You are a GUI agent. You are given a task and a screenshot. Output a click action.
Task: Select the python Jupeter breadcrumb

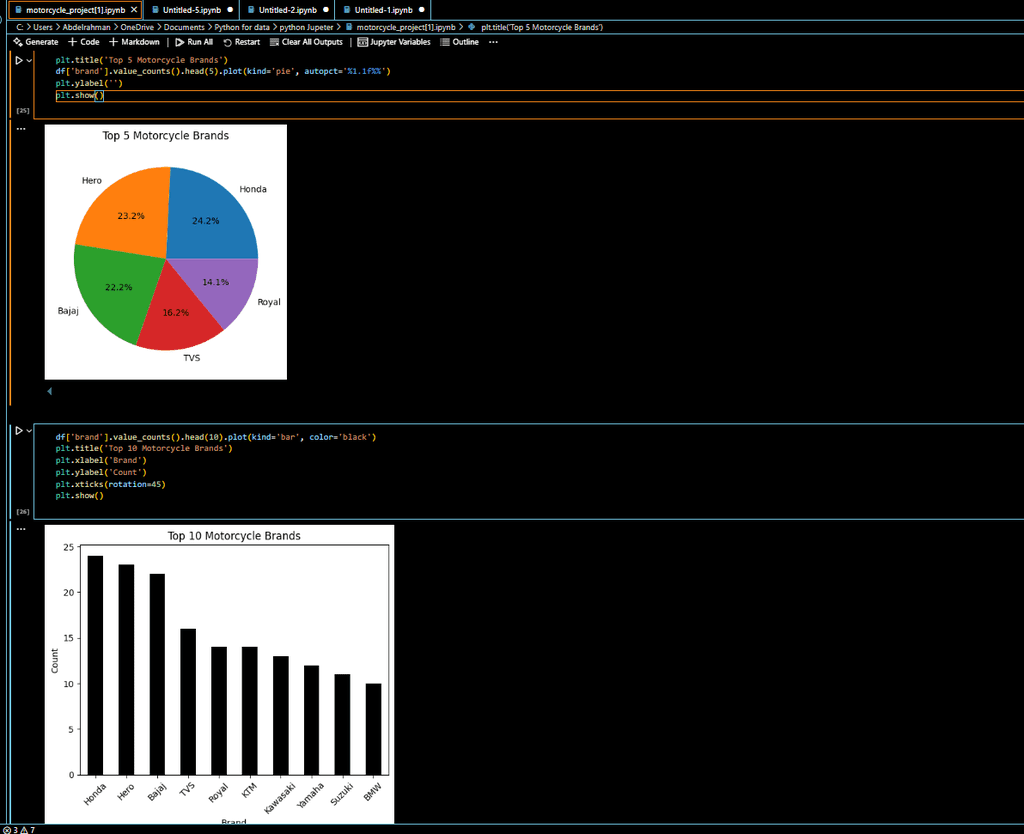[x=306, y=27]
